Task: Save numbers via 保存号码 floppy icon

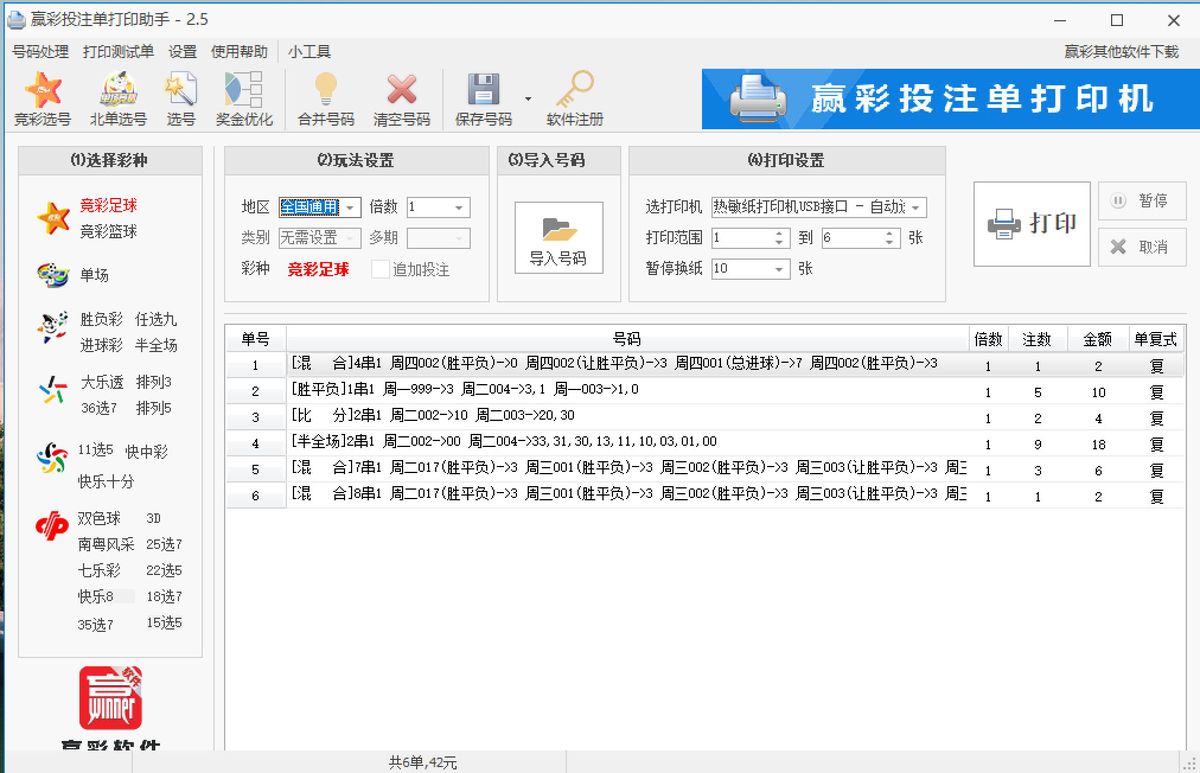Action: (483, 90)
